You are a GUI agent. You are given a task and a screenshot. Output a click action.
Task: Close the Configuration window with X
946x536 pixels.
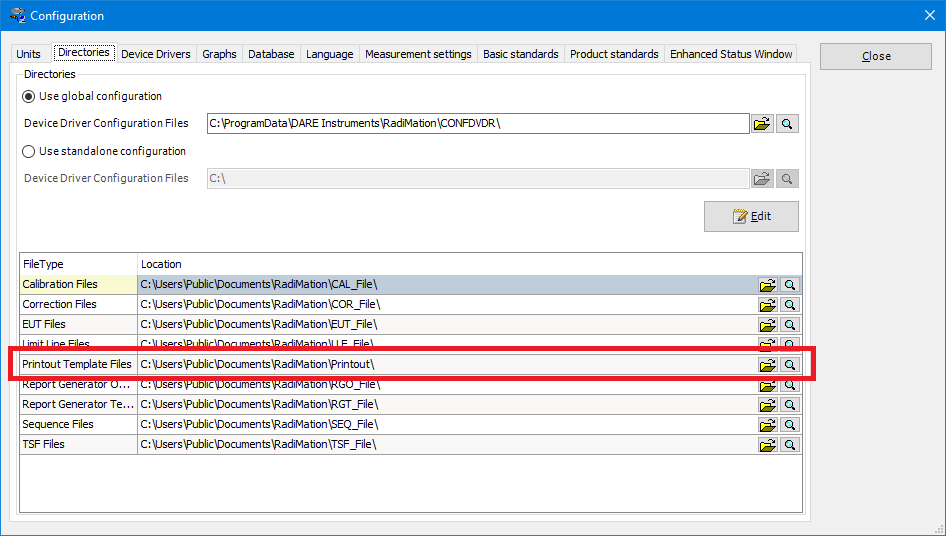930,15
